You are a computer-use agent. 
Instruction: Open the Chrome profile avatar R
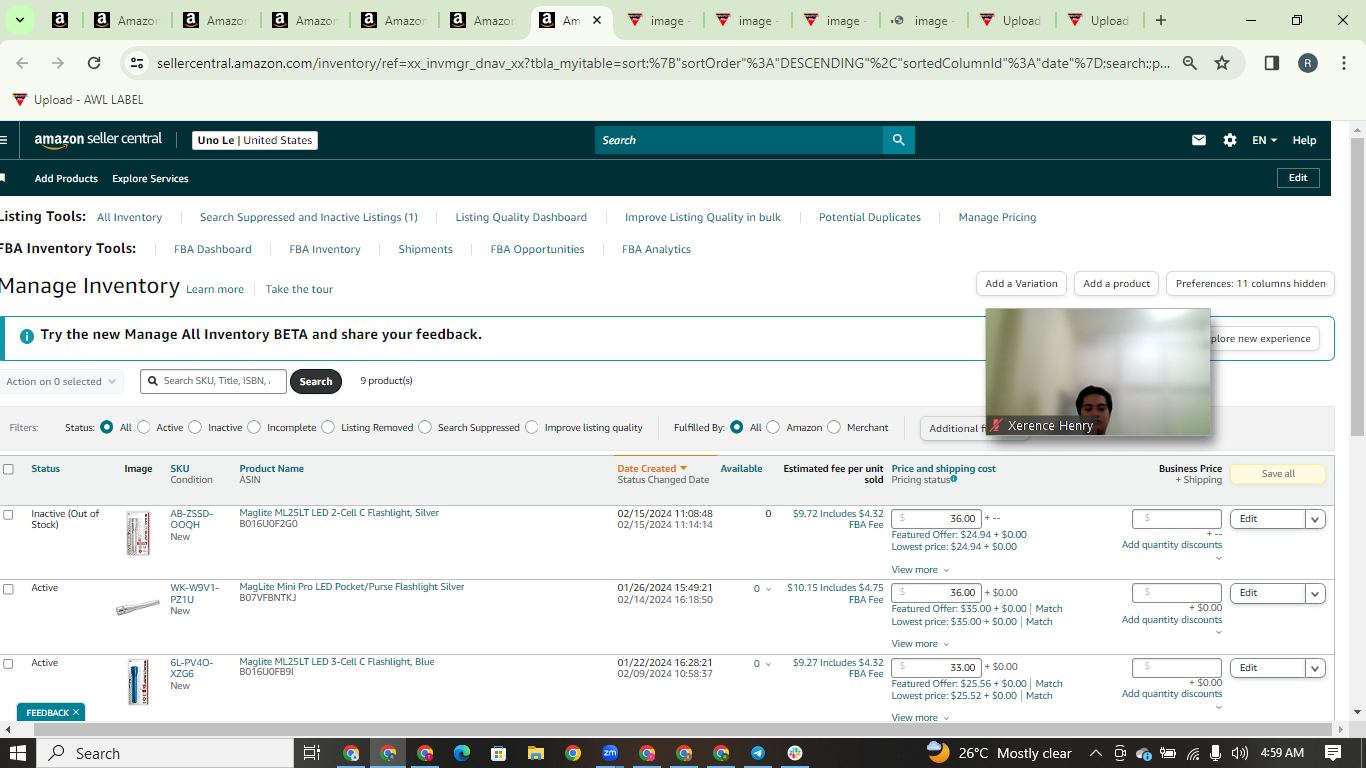(1308, 63)
